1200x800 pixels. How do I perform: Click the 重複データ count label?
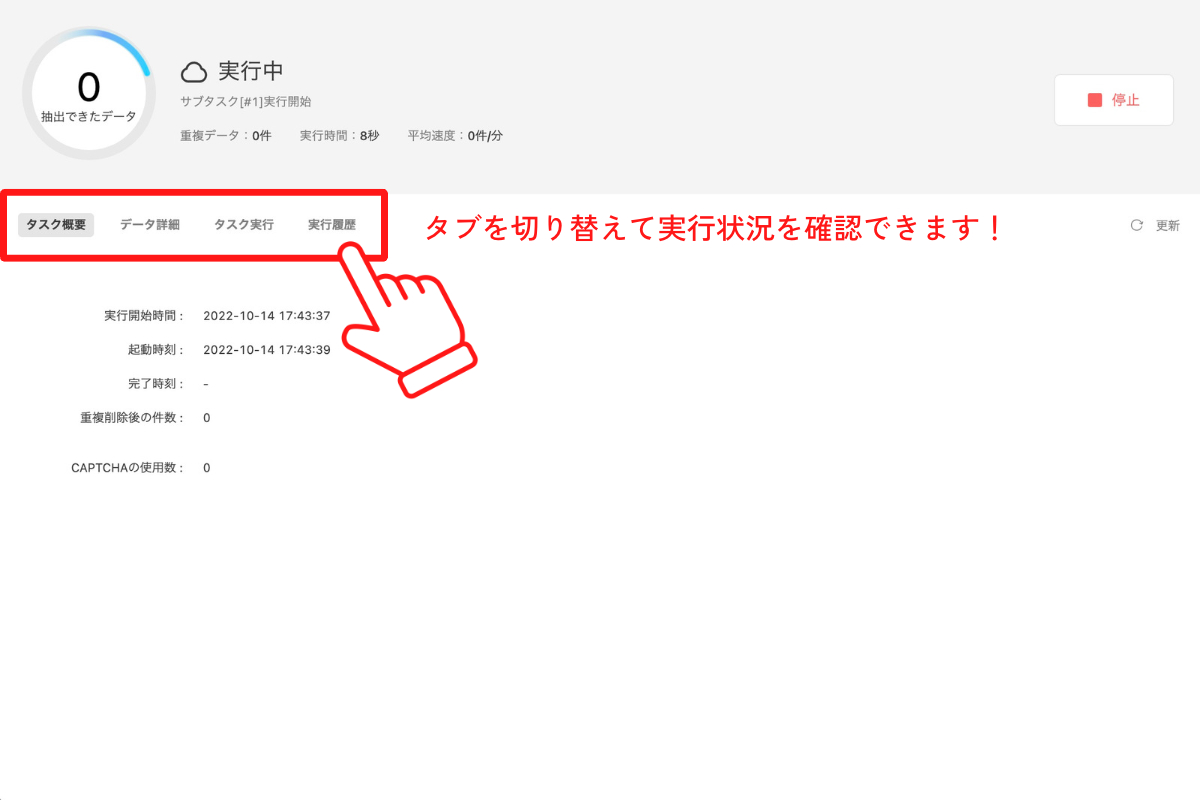coord(225,135)
